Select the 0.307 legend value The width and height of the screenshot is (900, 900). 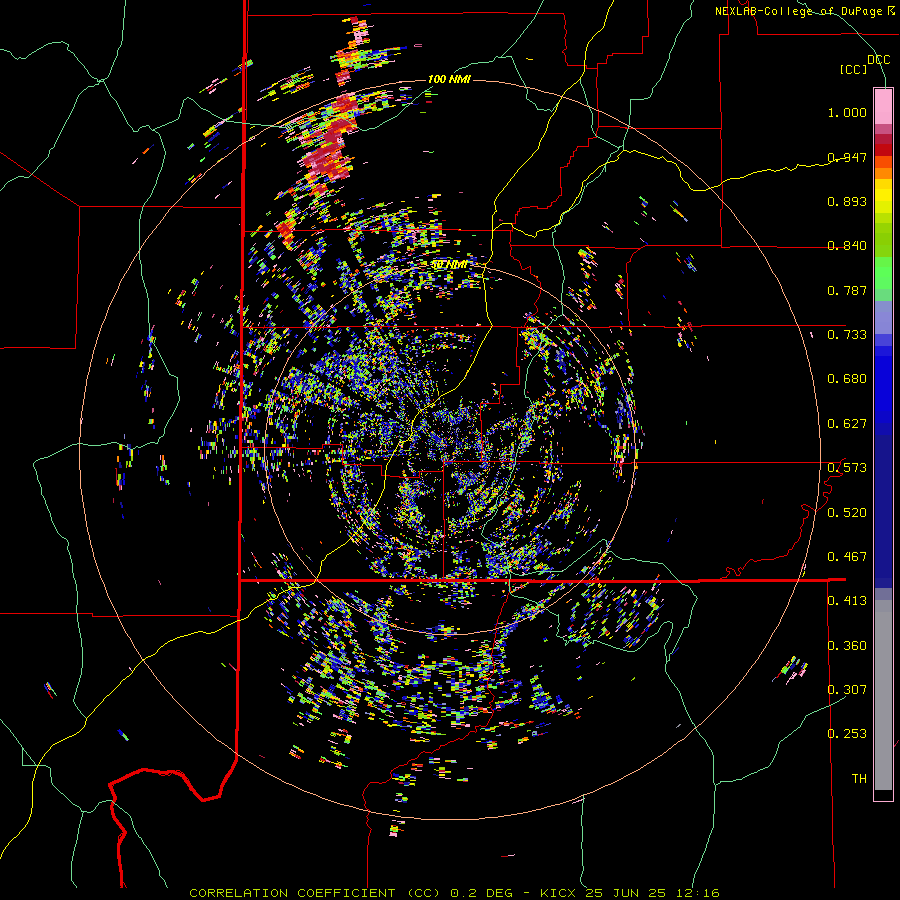[847, 689]
